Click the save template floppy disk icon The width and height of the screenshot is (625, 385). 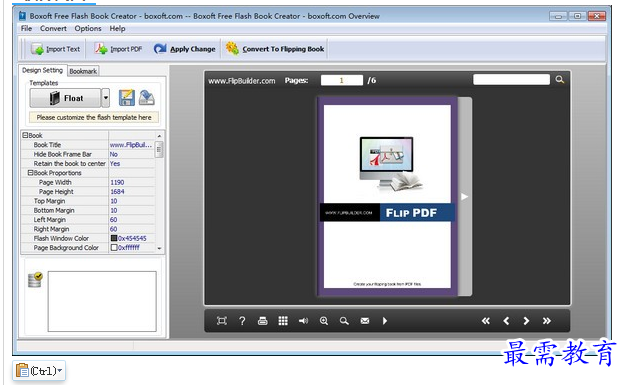pyautogui.click(x=127, y=98)
